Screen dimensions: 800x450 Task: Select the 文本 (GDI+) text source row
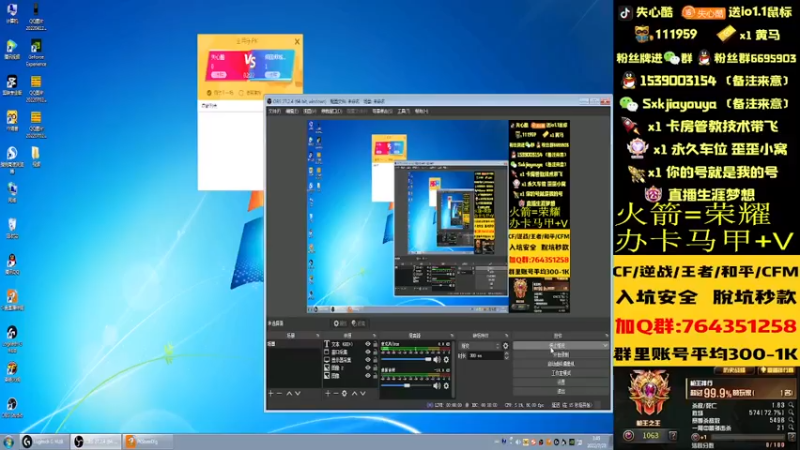tap(350, 344)
